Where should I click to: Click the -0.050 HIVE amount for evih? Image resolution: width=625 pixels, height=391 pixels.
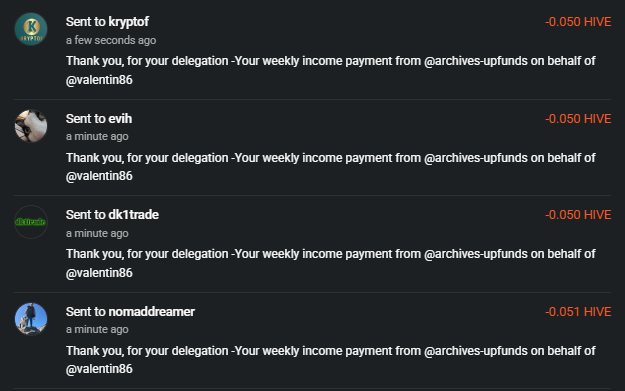(578, 119)
